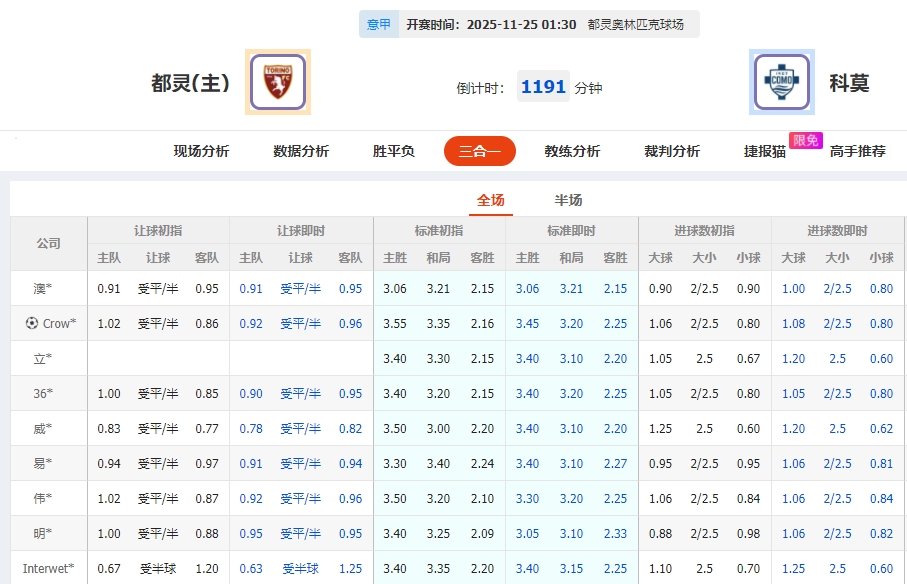This screenshot has width=907, height=584.
Task: Click the highlighted 三合一 button
Action: 480,151
